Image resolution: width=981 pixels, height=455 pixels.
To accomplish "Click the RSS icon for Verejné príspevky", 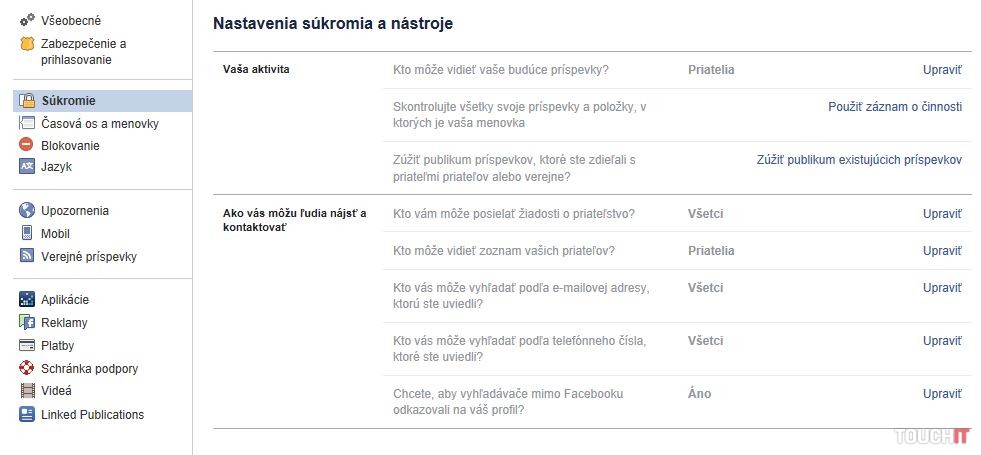I will [27, 257].
